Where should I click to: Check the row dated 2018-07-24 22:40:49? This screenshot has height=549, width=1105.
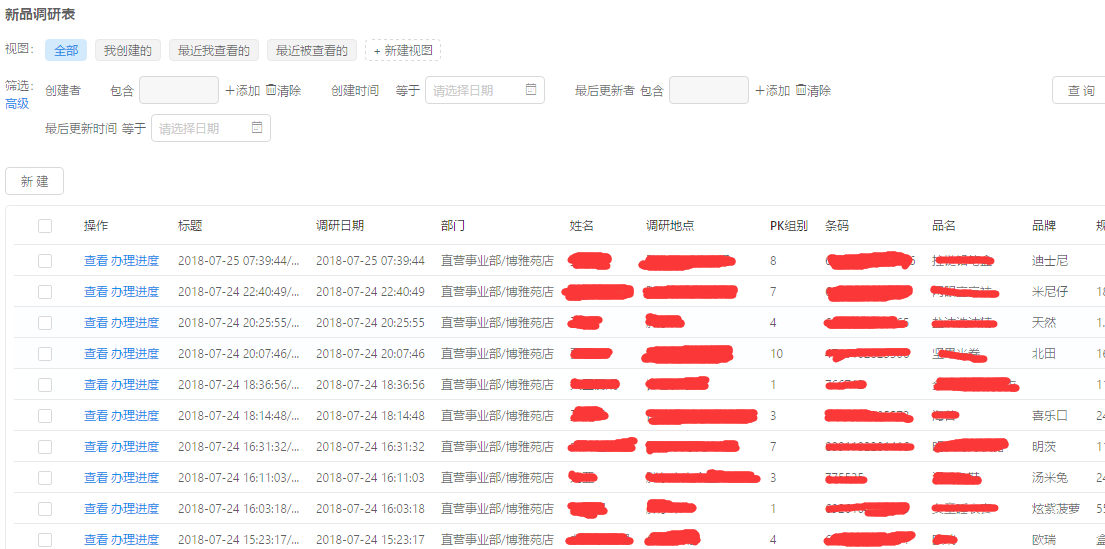coord(45,292)
